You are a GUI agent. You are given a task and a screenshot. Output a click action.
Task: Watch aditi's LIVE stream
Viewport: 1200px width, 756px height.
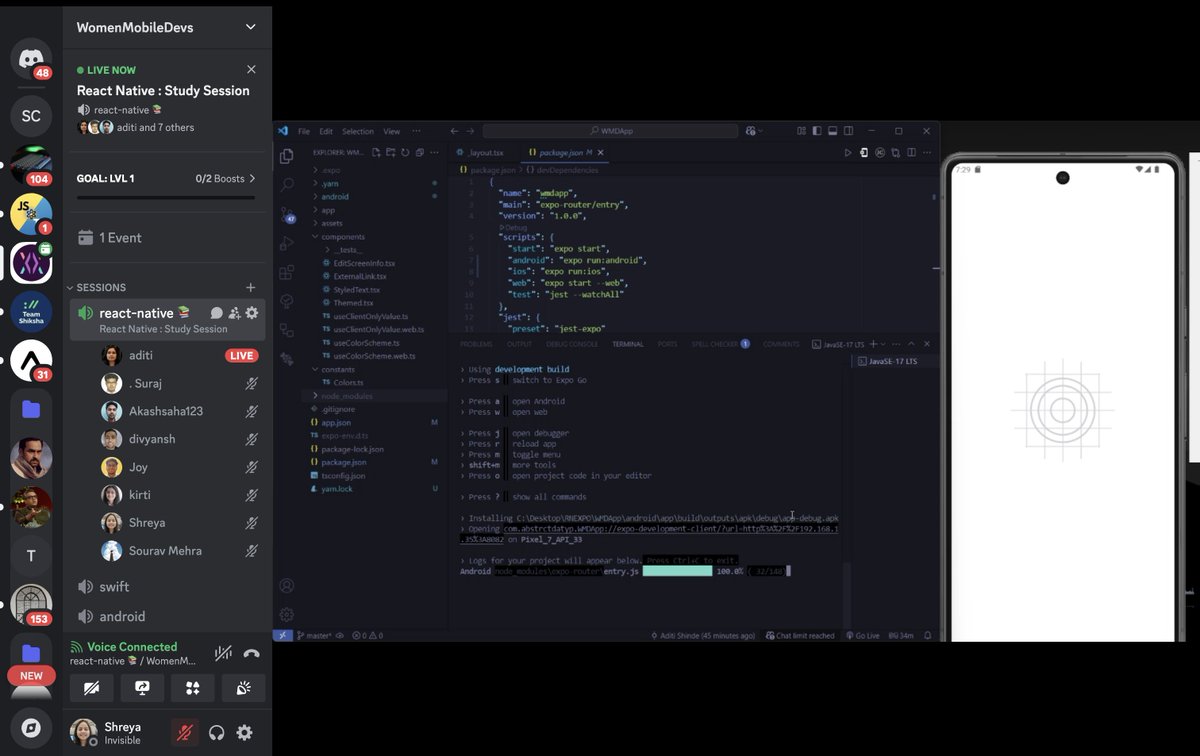241,355
